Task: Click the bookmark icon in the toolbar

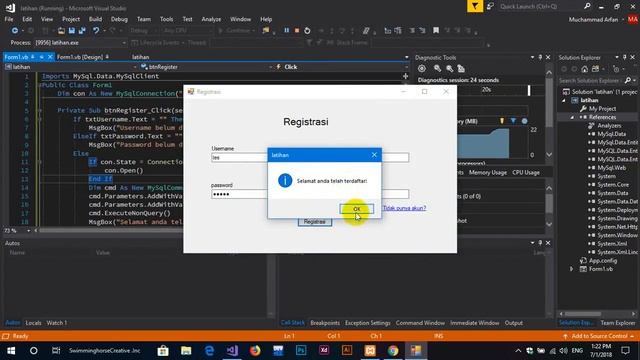Action: tap(436, 31)
